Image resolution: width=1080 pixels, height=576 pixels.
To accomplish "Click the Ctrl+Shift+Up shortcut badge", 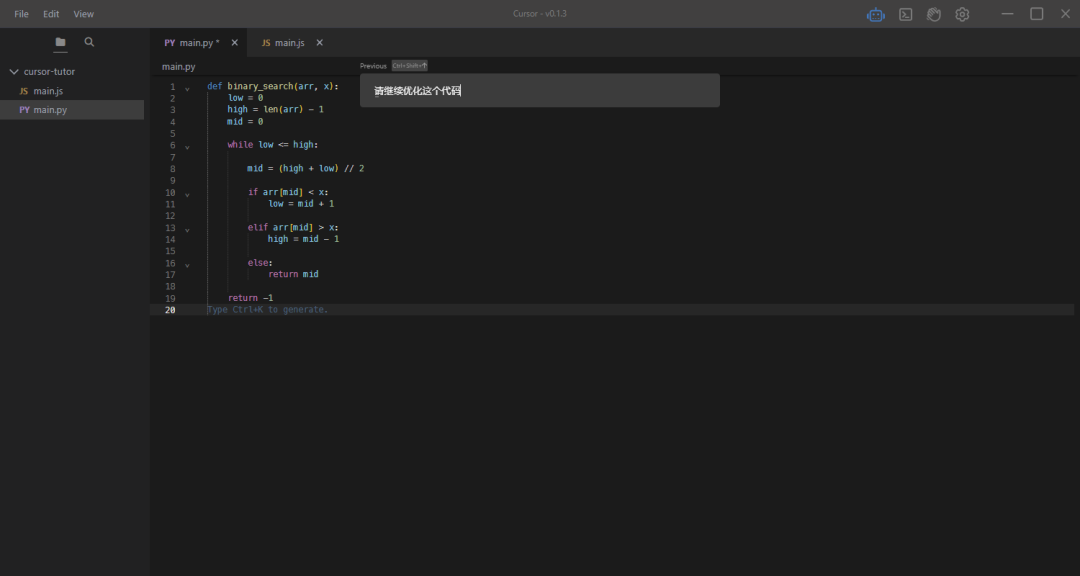I will [410, 66].
